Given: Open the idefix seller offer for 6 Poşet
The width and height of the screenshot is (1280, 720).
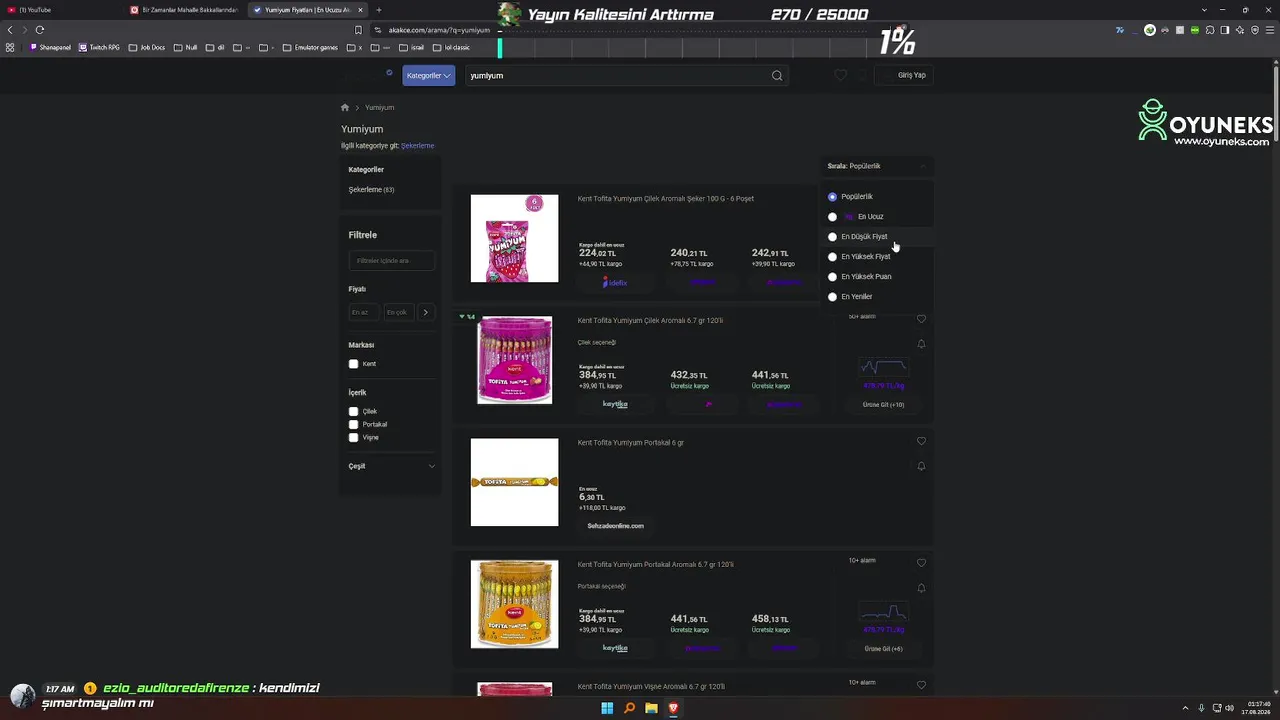Looking at the screenshot, I should coord(615,283).
